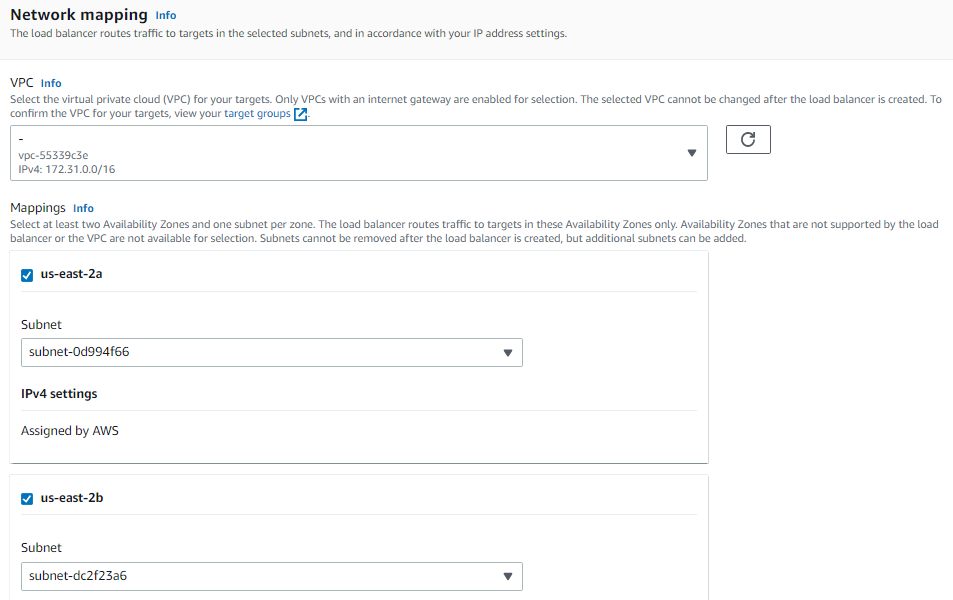Uncheck the us-east-2b availability zone
Screen dimensions: 953x600
27,499
